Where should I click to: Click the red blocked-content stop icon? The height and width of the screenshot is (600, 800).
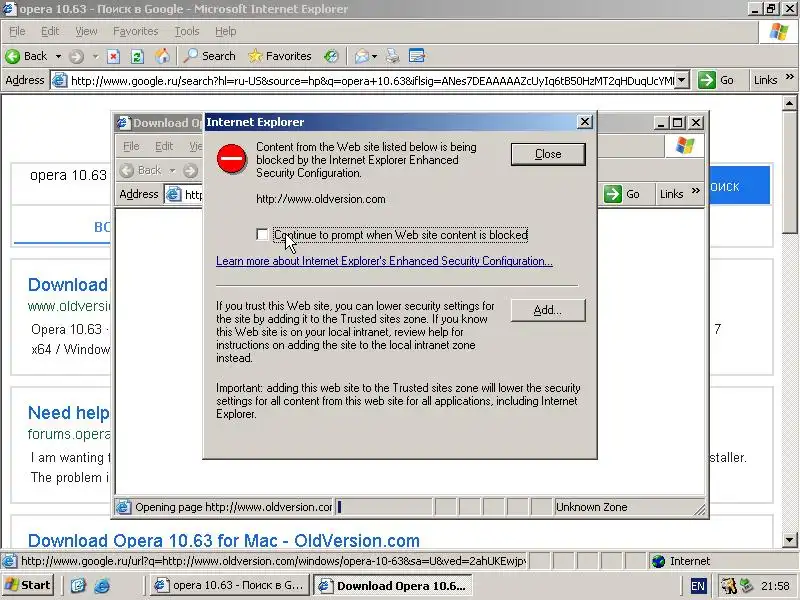click(x=232, y=159)
